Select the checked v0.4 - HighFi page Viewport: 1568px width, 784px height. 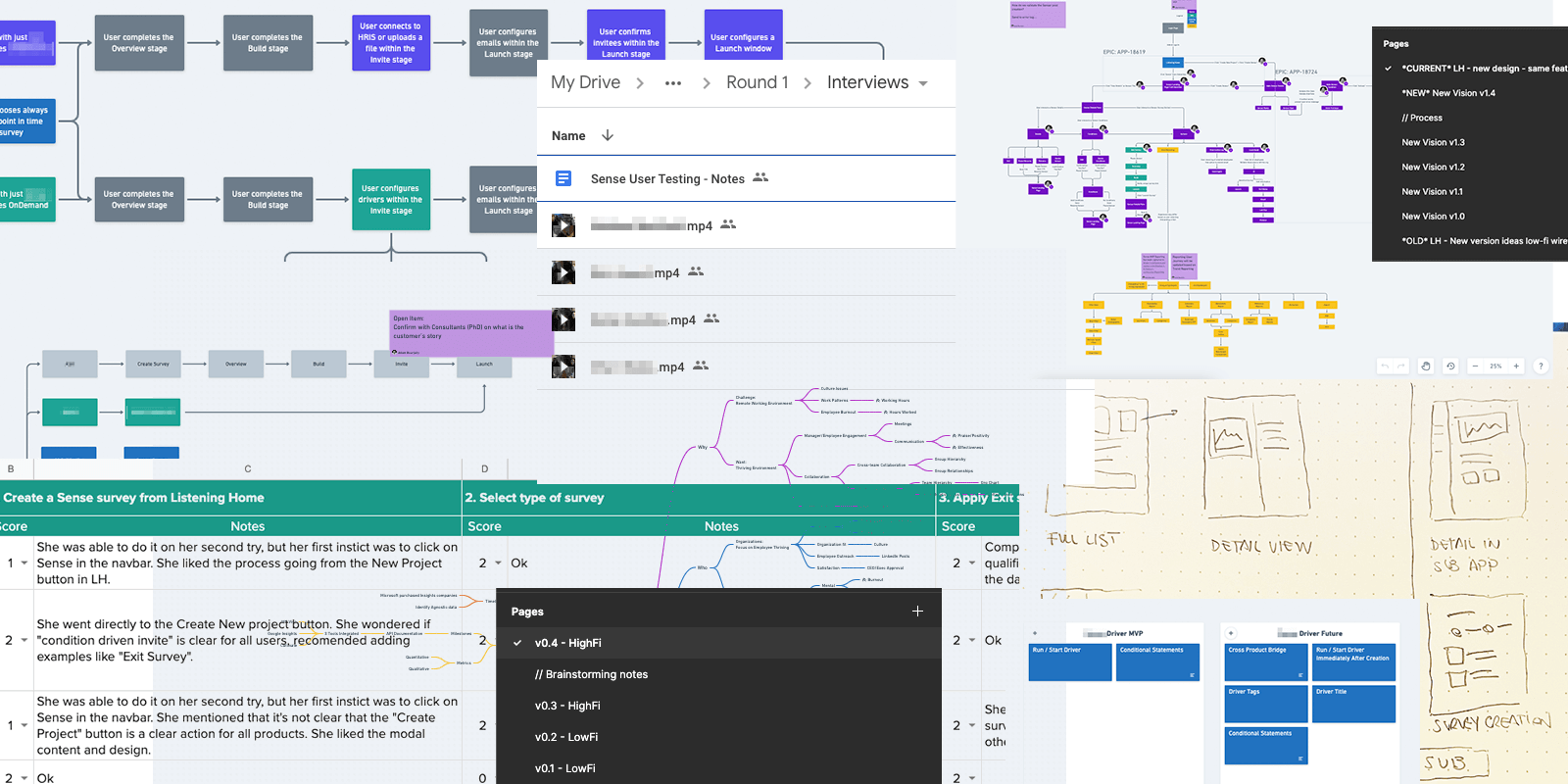click(x=567, y=643)
